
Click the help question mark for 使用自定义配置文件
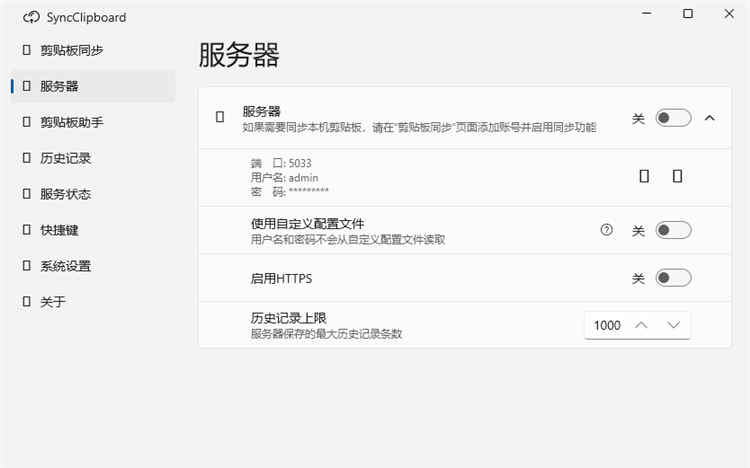607,230
